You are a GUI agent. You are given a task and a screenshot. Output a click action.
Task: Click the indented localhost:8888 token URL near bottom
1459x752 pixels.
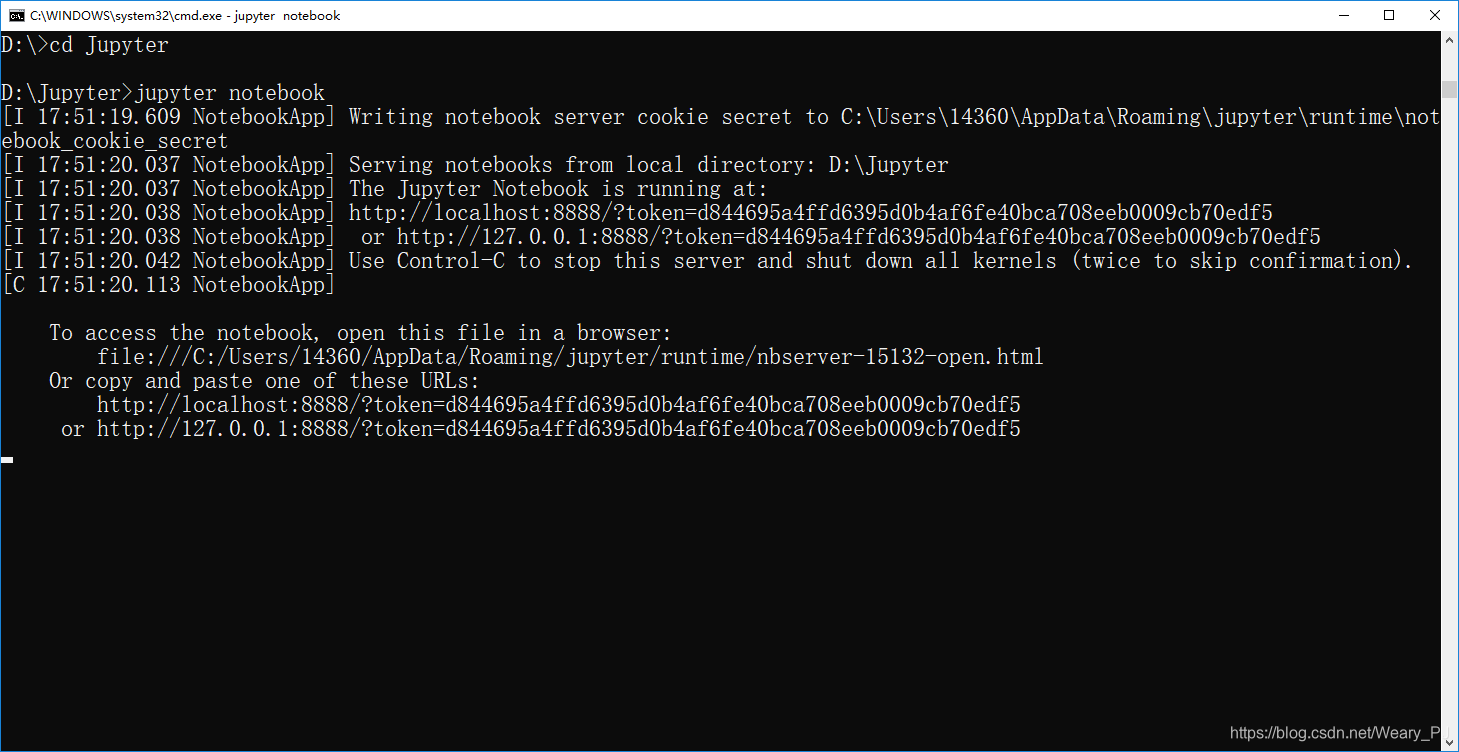pos(558,405)
